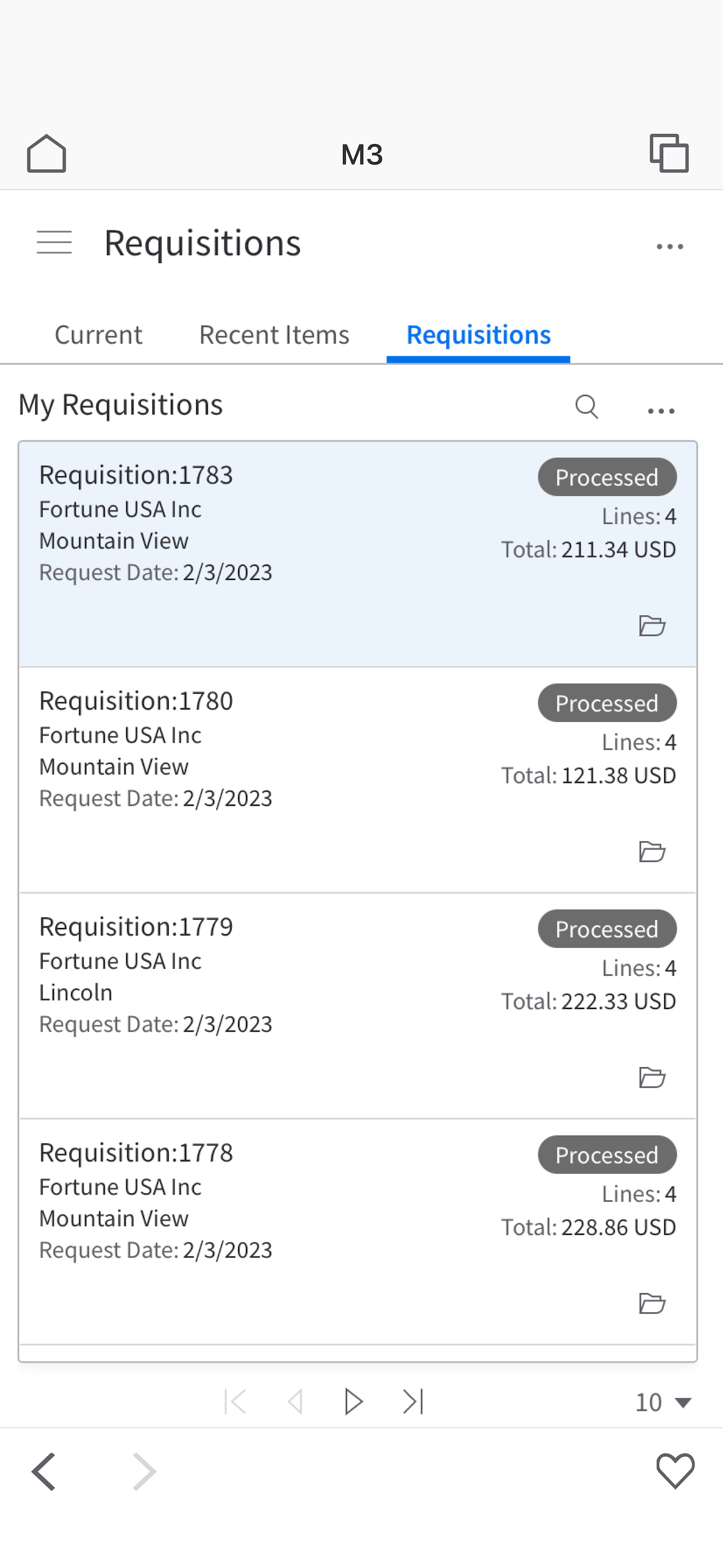This screenshot has height=1568, width=723.
Task: Open folder icon for Requisition 1783
Action: [x=652, y=625]
